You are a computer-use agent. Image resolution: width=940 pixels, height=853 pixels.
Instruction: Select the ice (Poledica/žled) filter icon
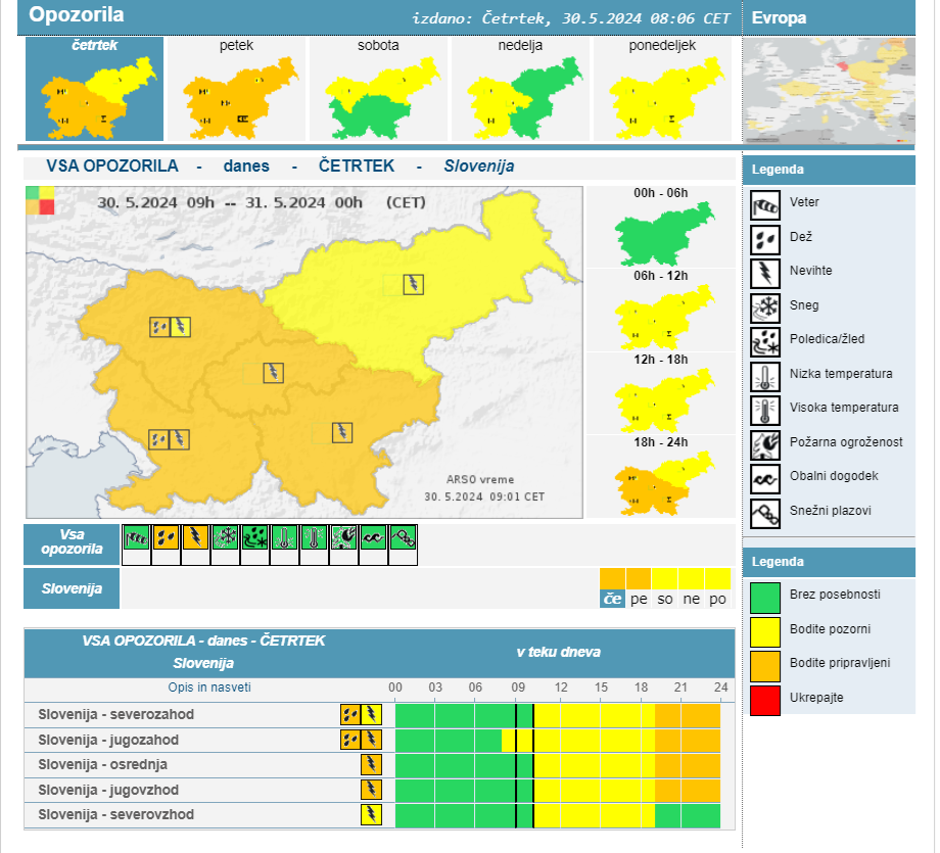coord(255,538)
